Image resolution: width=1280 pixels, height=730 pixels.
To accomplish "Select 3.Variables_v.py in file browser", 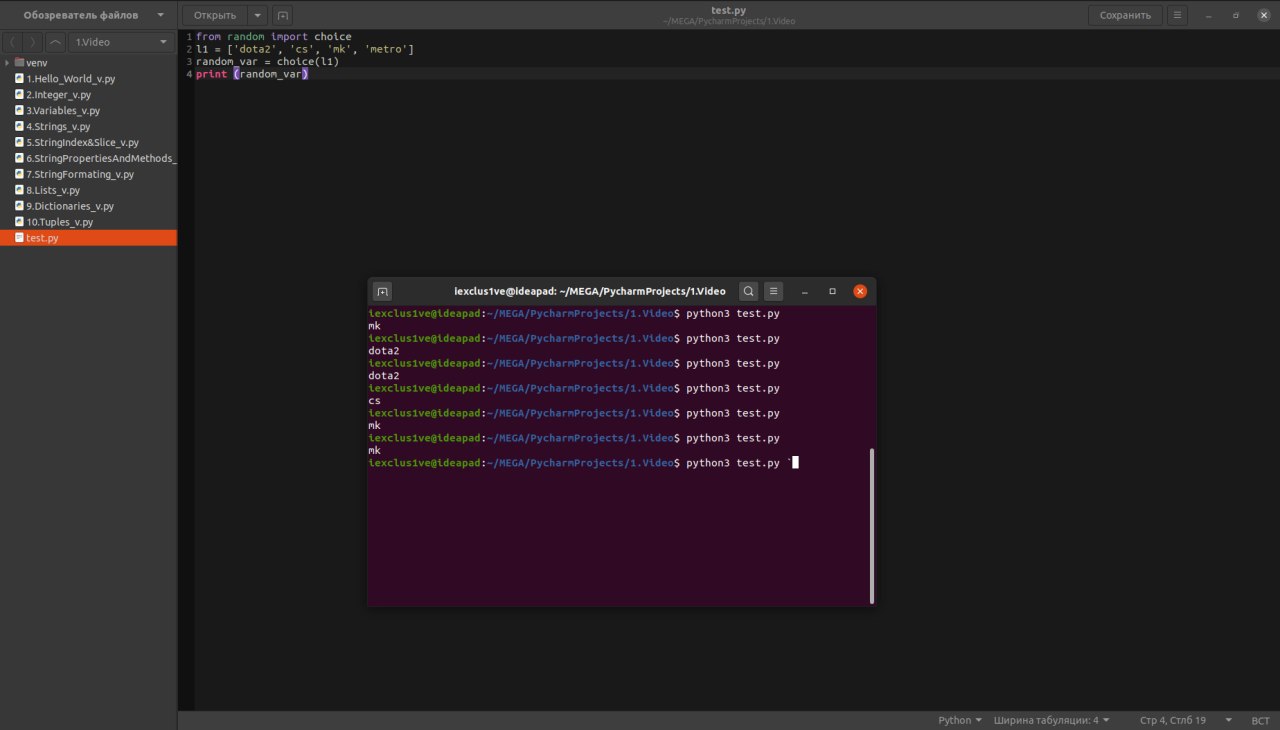I will (x=63, y=111).
